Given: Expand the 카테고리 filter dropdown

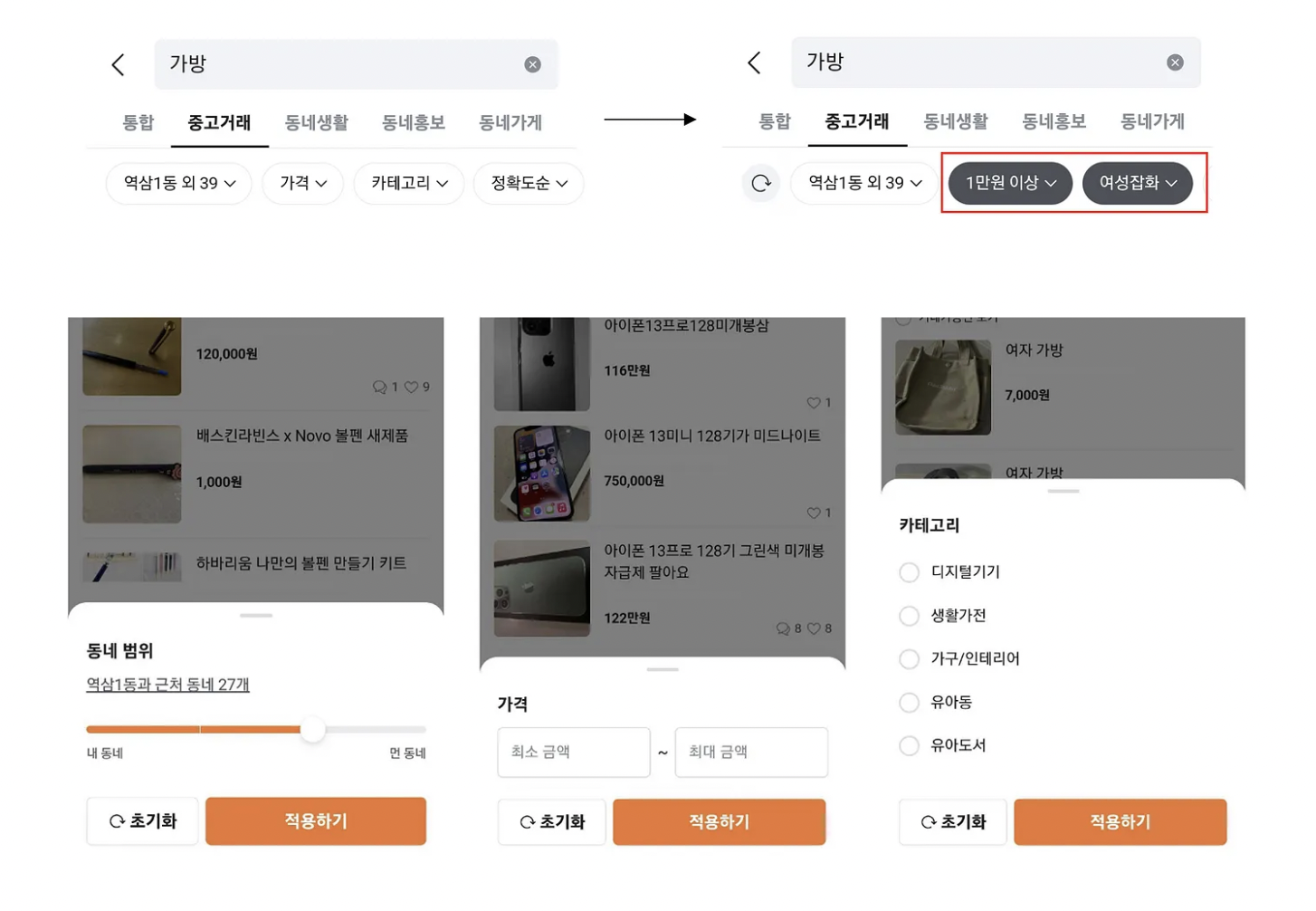Looking at the screenshot, I should tap(409, 183).
